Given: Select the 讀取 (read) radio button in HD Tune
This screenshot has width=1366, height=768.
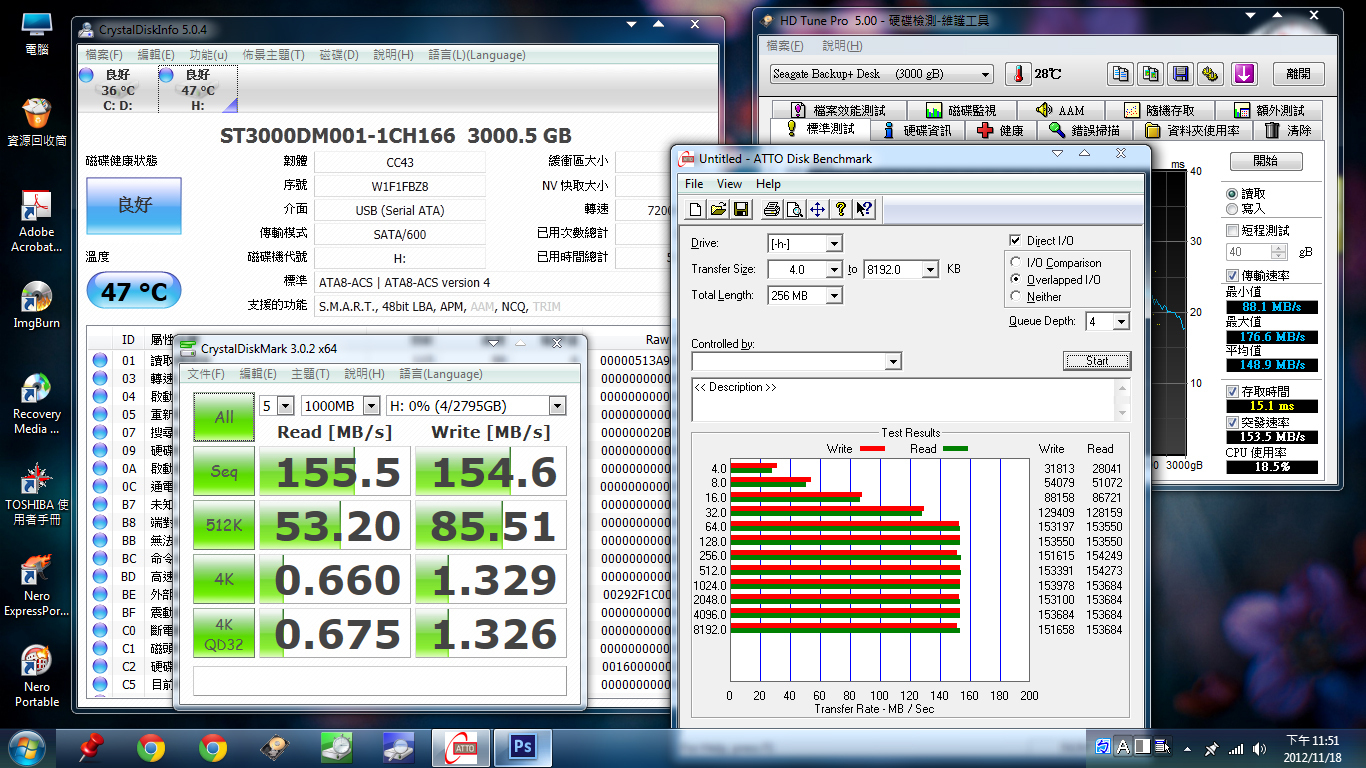Looking at the screenshot, I should 1231,193.
